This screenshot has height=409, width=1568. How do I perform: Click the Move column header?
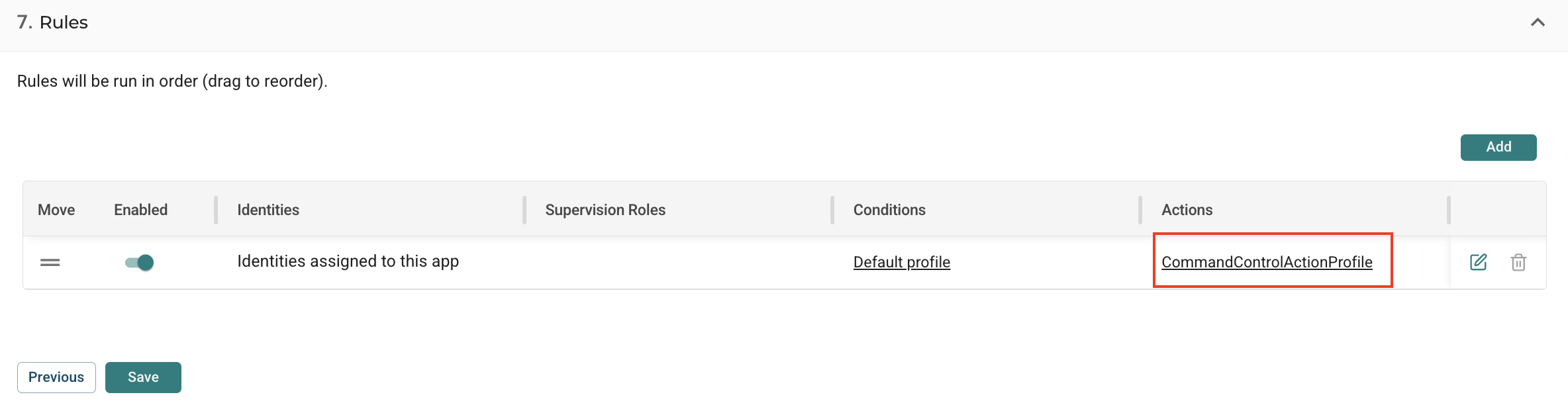coord(56,210)
